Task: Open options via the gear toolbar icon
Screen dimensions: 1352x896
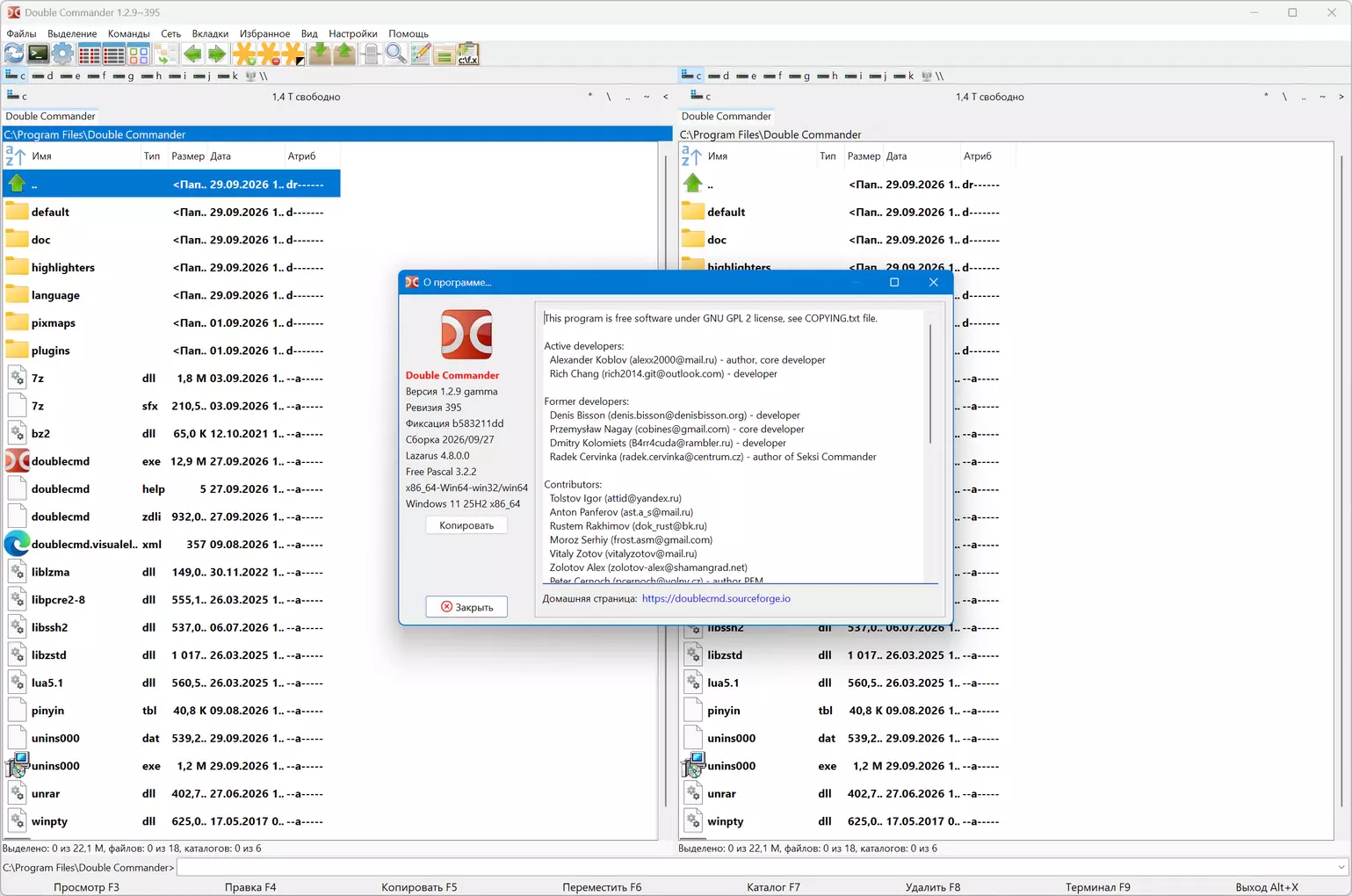Action: pyautogui.click(x=62, y=54)
